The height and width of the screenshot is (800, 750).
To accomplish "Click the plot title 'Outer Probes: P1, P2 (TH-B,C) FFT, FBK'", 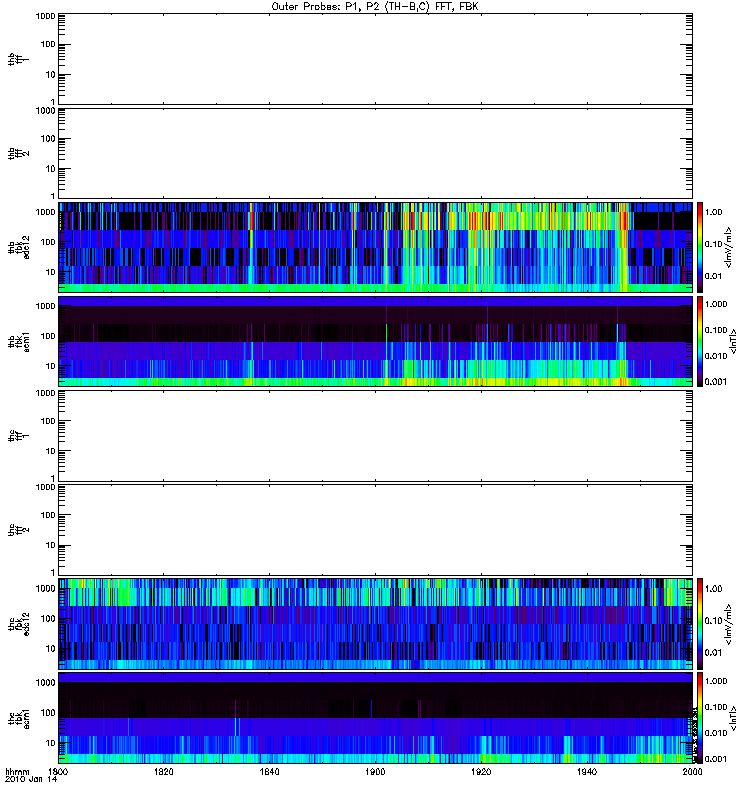I will pos(375,7).
